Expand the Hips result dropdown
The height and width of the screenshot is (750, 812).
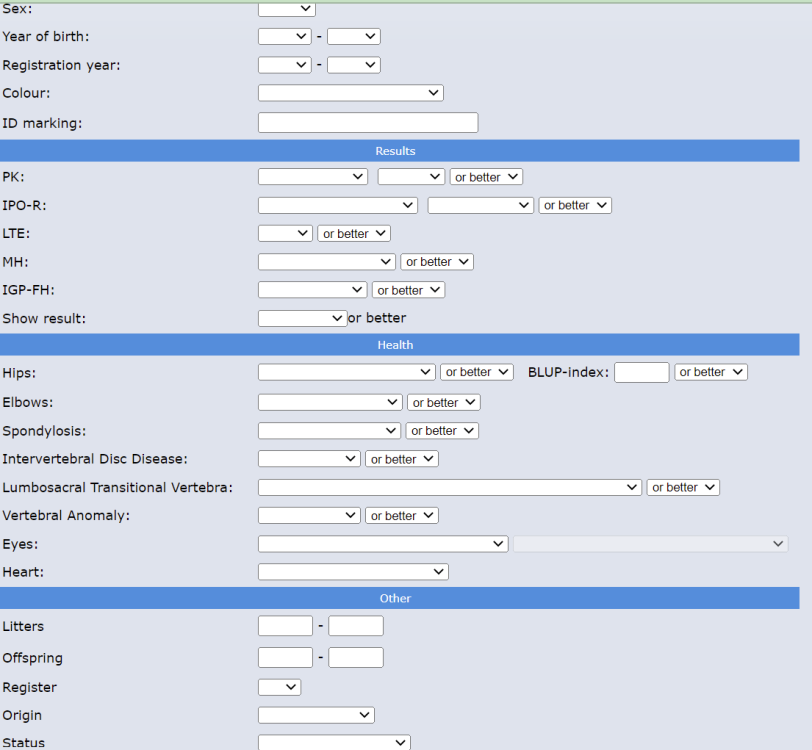click(x=346, y=372)
